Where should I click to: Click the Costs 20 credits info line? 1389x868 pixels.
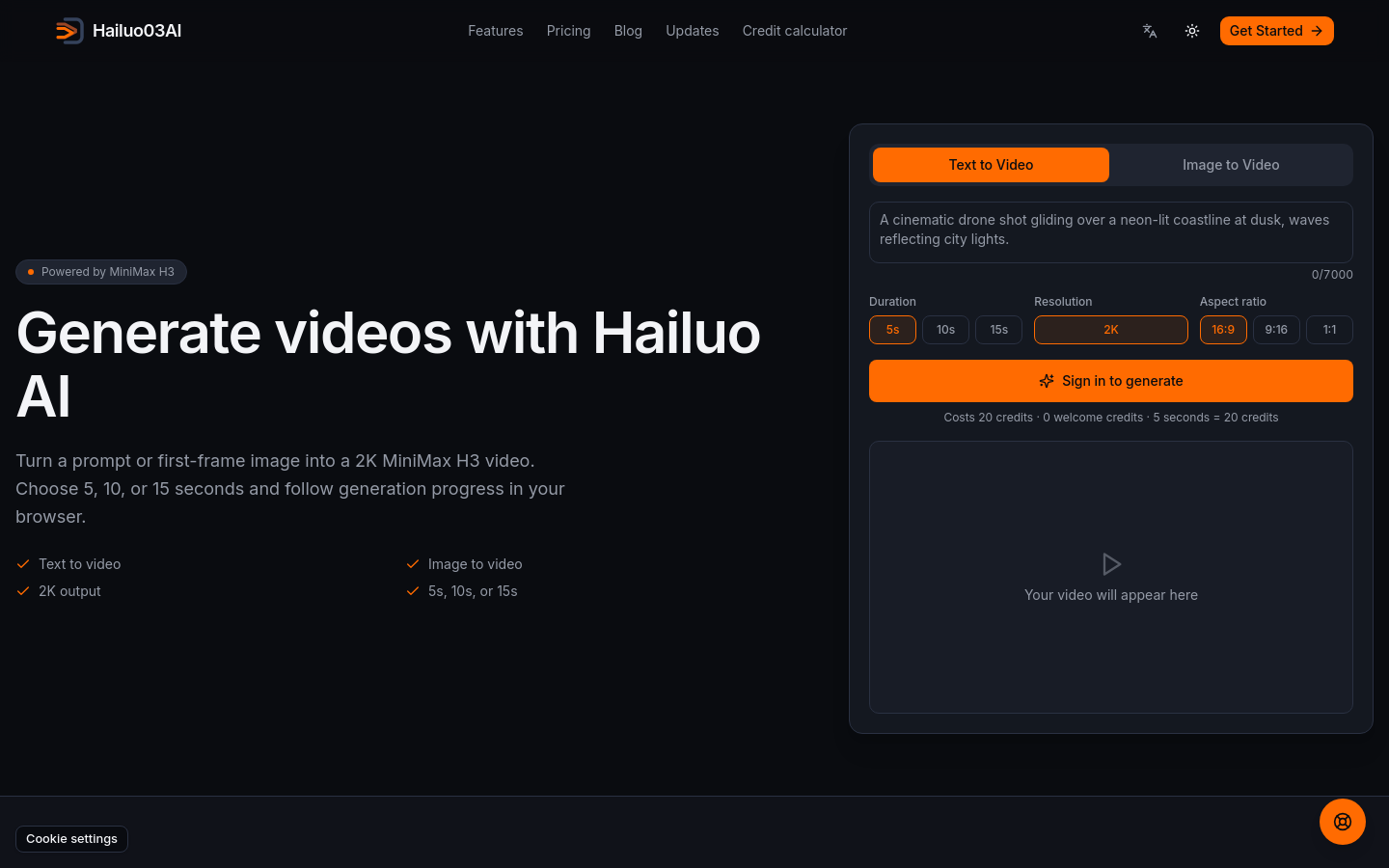1111,418
